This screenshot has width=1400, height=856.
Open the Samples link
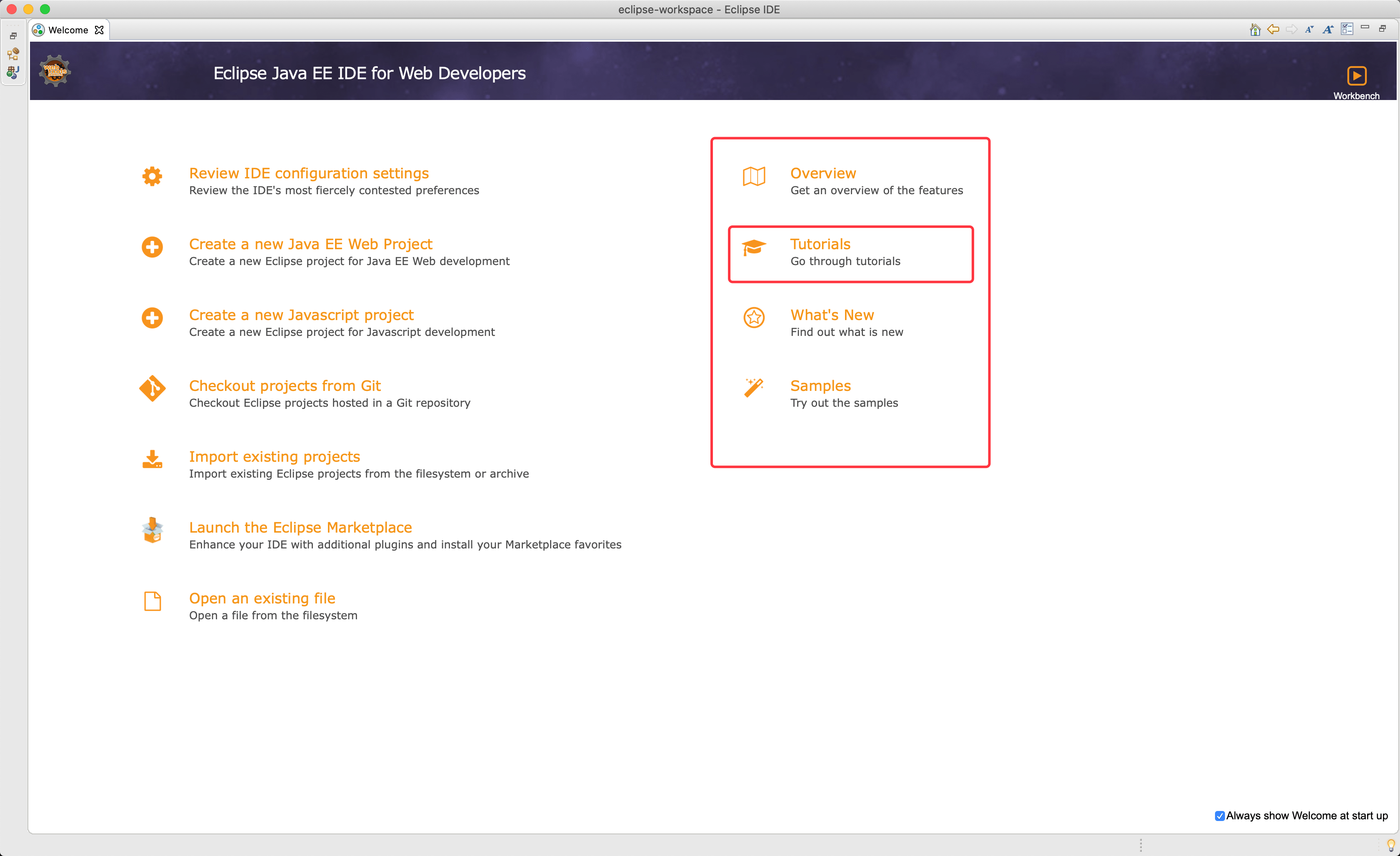(x=820, y=385)
